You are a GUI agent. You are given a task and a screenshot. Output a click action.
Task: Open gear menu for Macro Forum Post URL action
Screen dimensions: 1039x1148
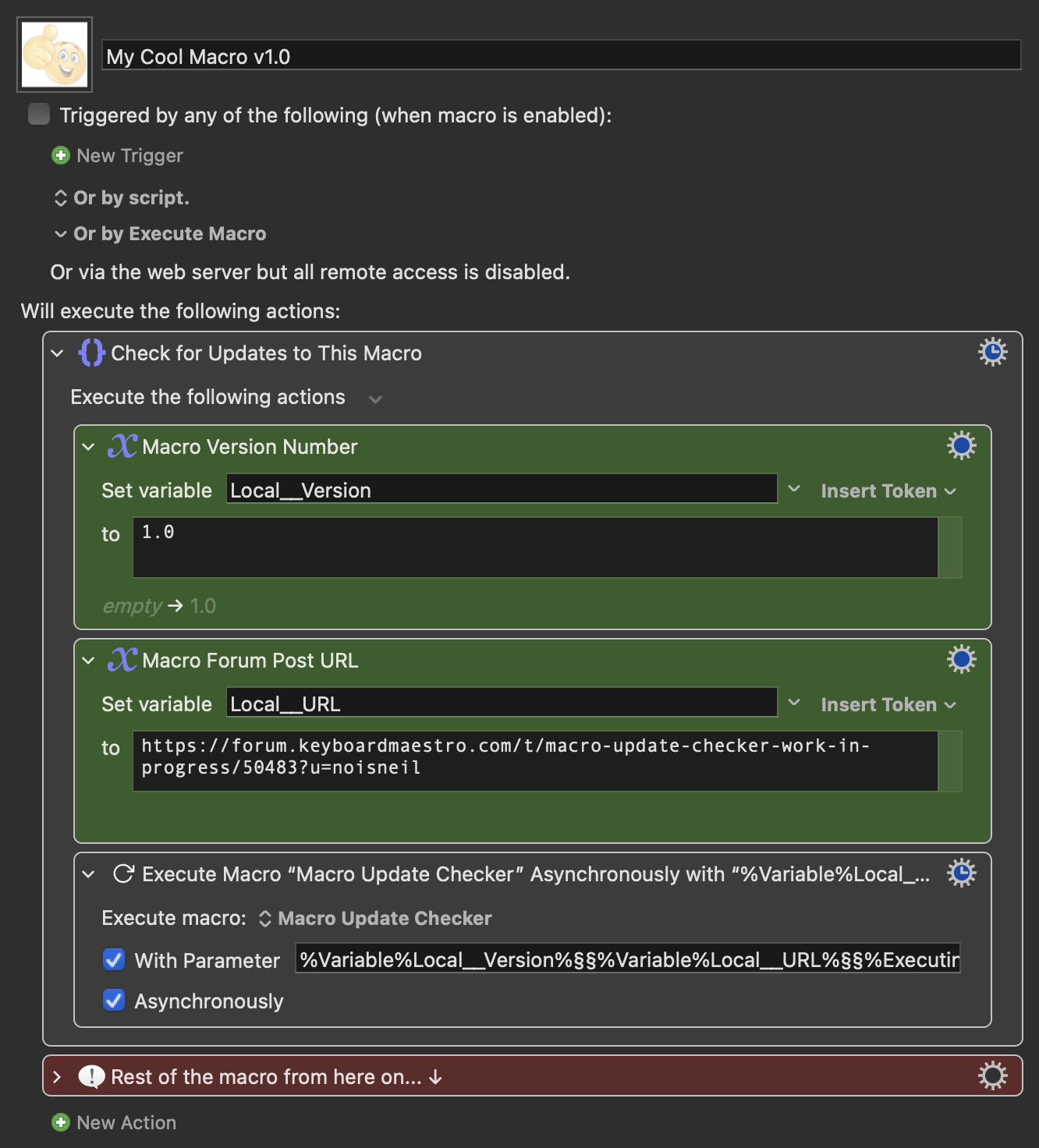click(961, 660)
